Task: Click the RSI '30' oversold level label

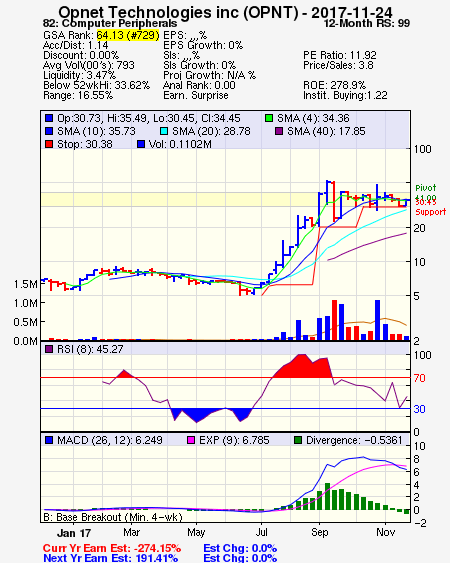Action: click(x=419, y=409)
